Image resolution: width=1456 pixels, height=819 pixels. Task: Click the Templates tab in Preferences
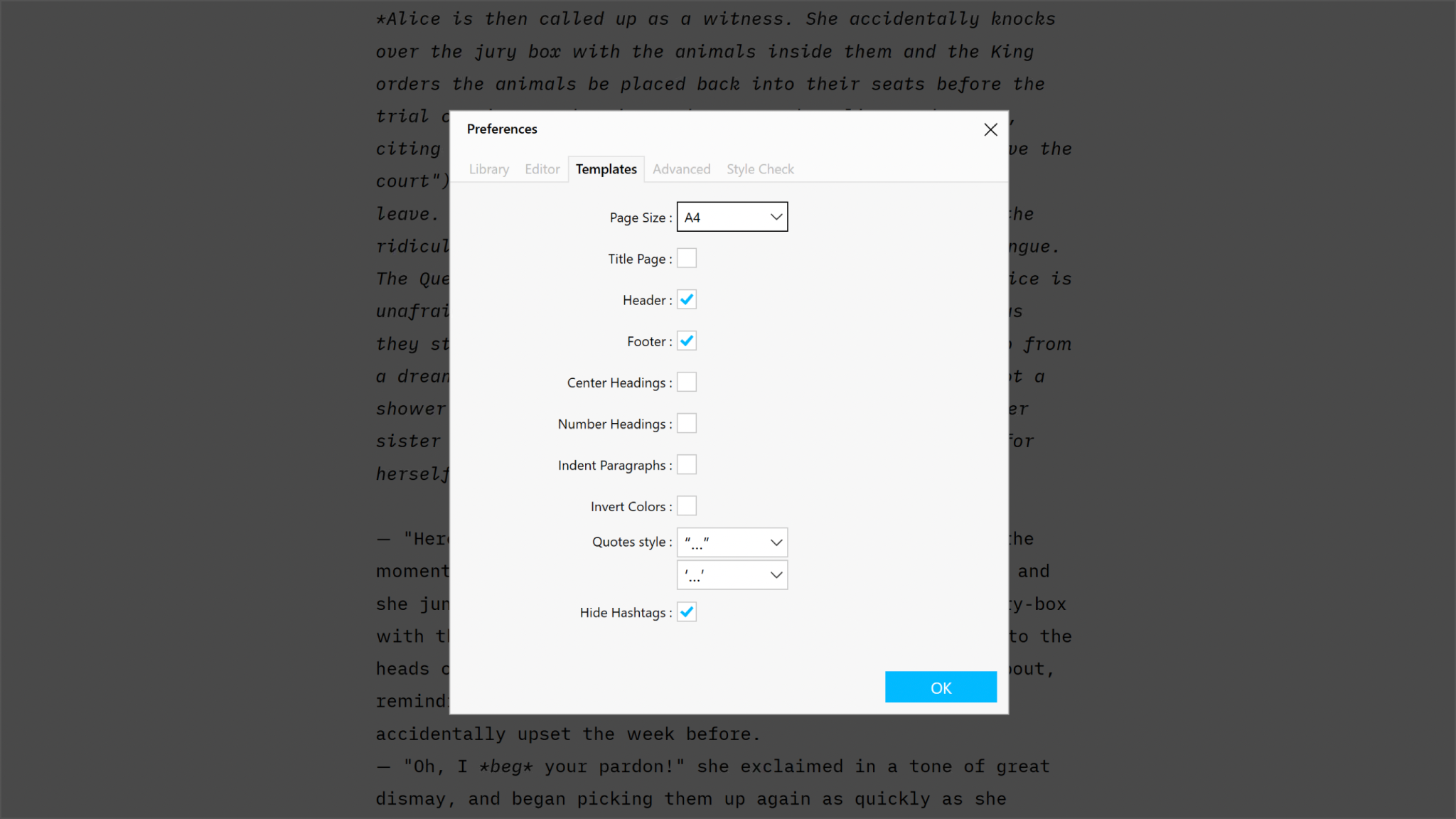coord(606,168)
